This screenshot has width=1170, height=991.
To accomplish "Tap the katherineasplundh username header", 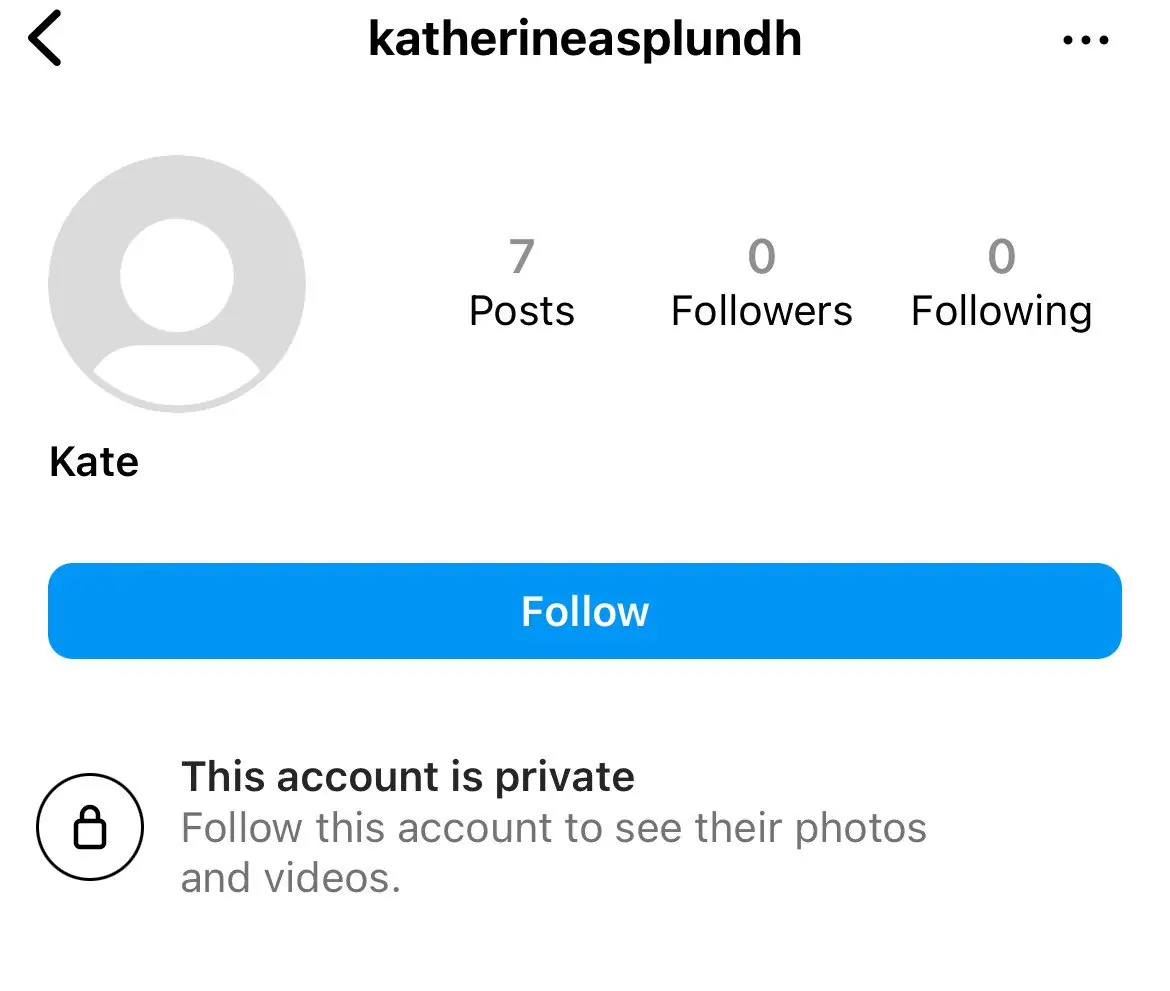I will pyautogui.click(x=585, y=40).
